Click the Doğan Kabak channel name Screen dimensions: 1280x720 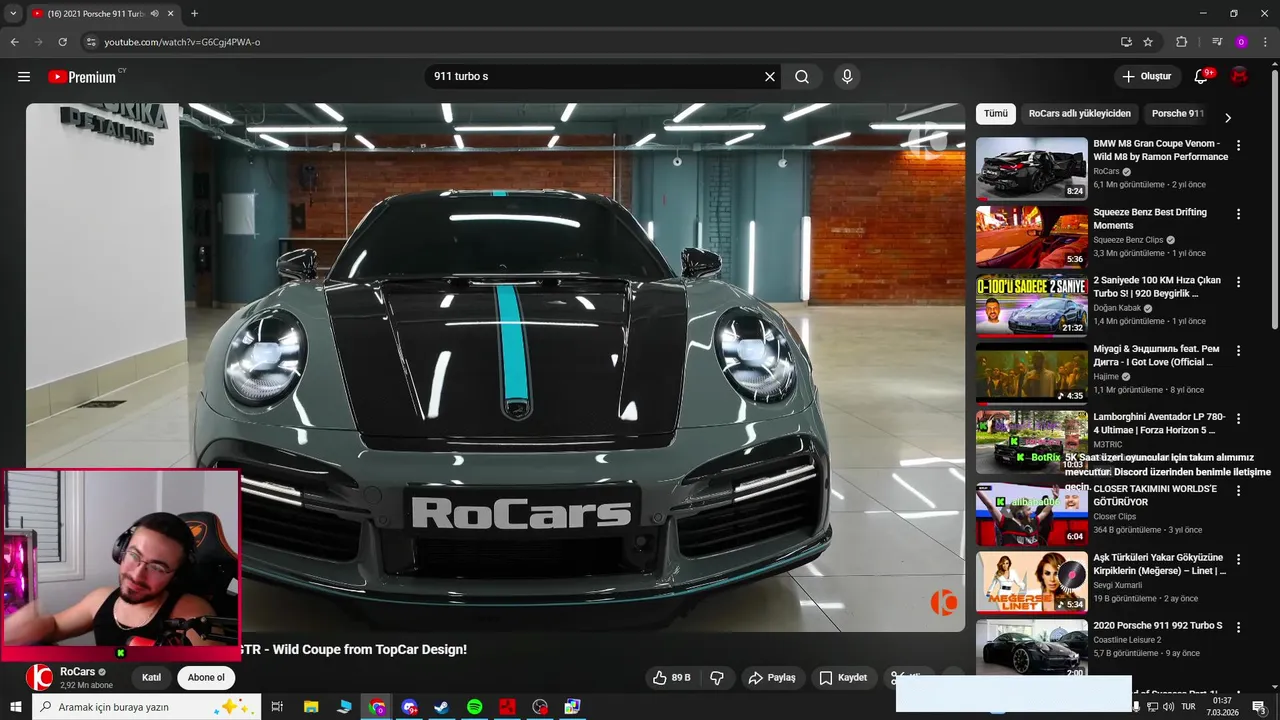pos(1117,308)
